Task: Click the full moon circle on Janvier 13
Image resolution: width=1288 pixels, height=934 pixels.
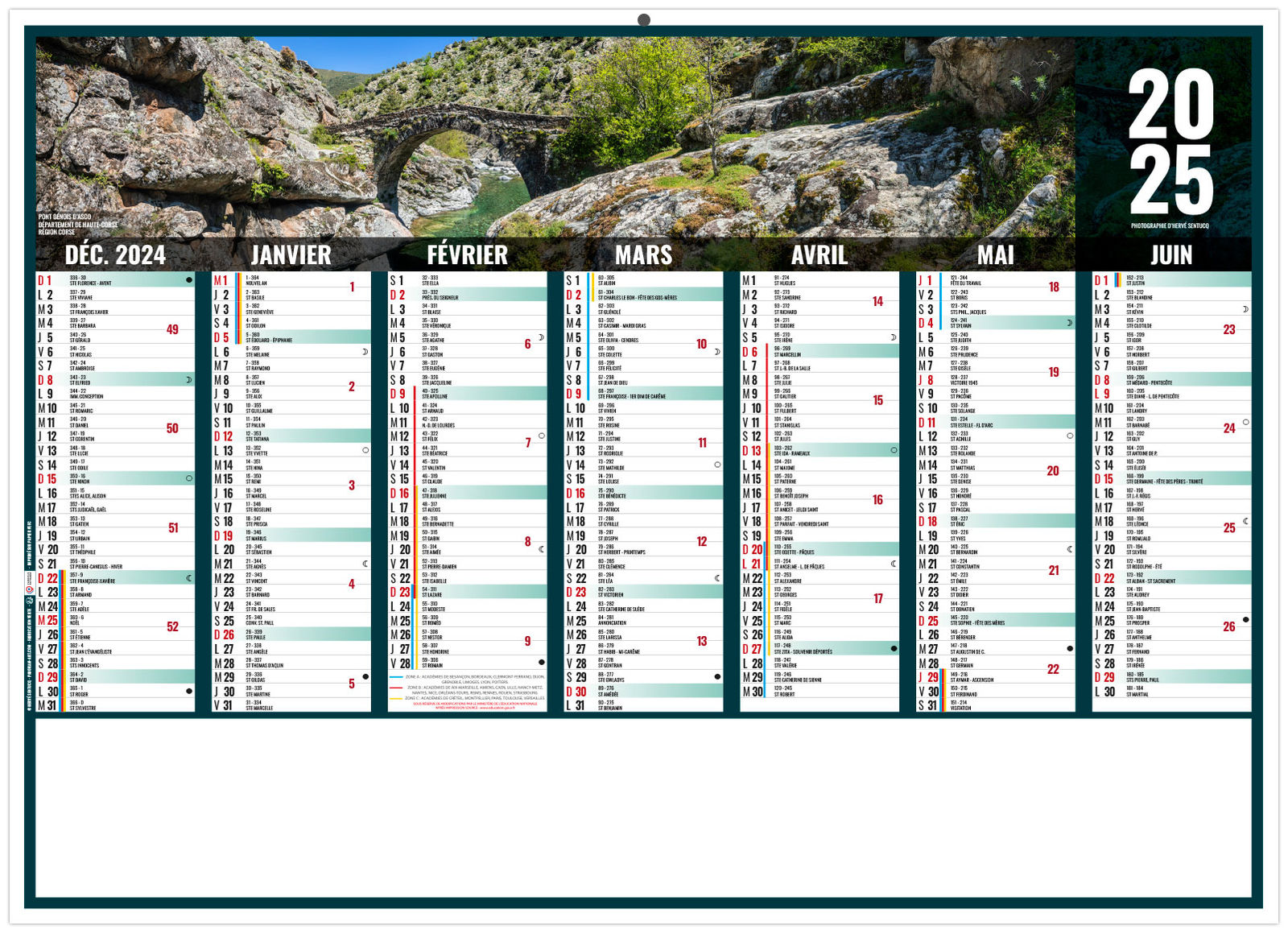Action: [365, 450]
